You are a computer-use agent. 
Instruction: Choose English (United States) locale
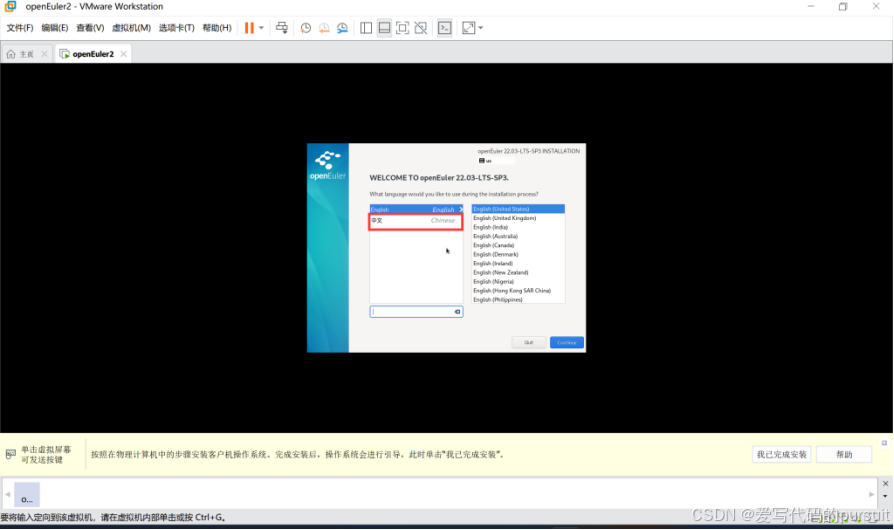[x=518, y=209]
